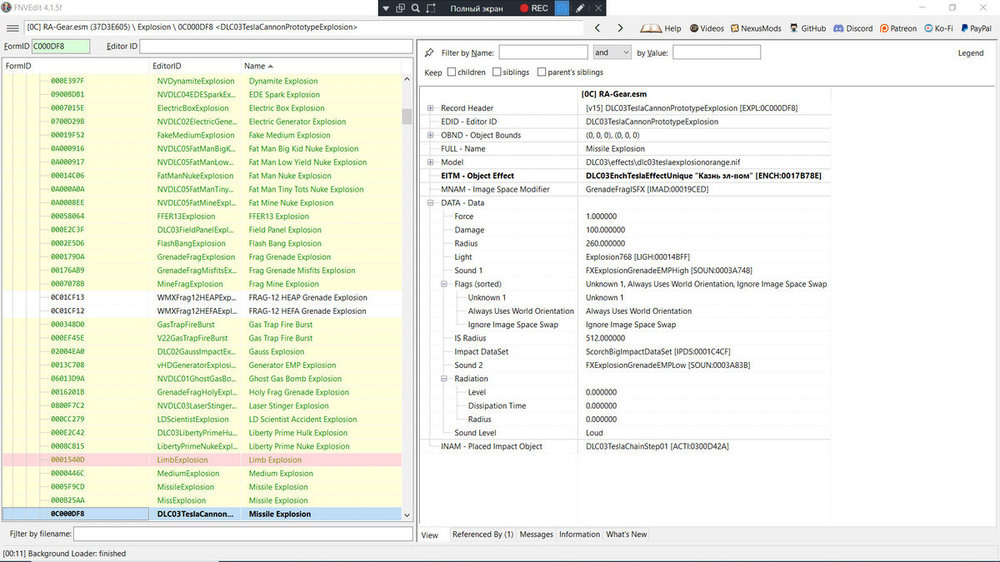
Task: Open the PayPal link
Action: pyautogui.click(x=976, y=28)
